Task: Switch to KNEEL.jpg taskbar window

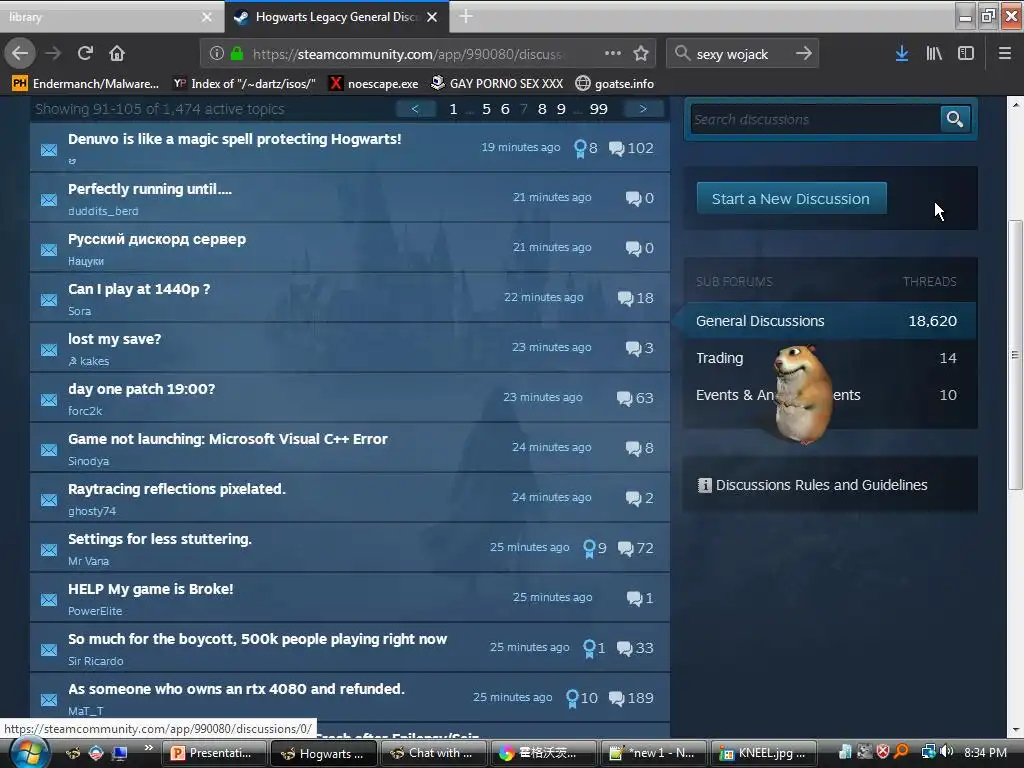Action: (x=763, y=753)
